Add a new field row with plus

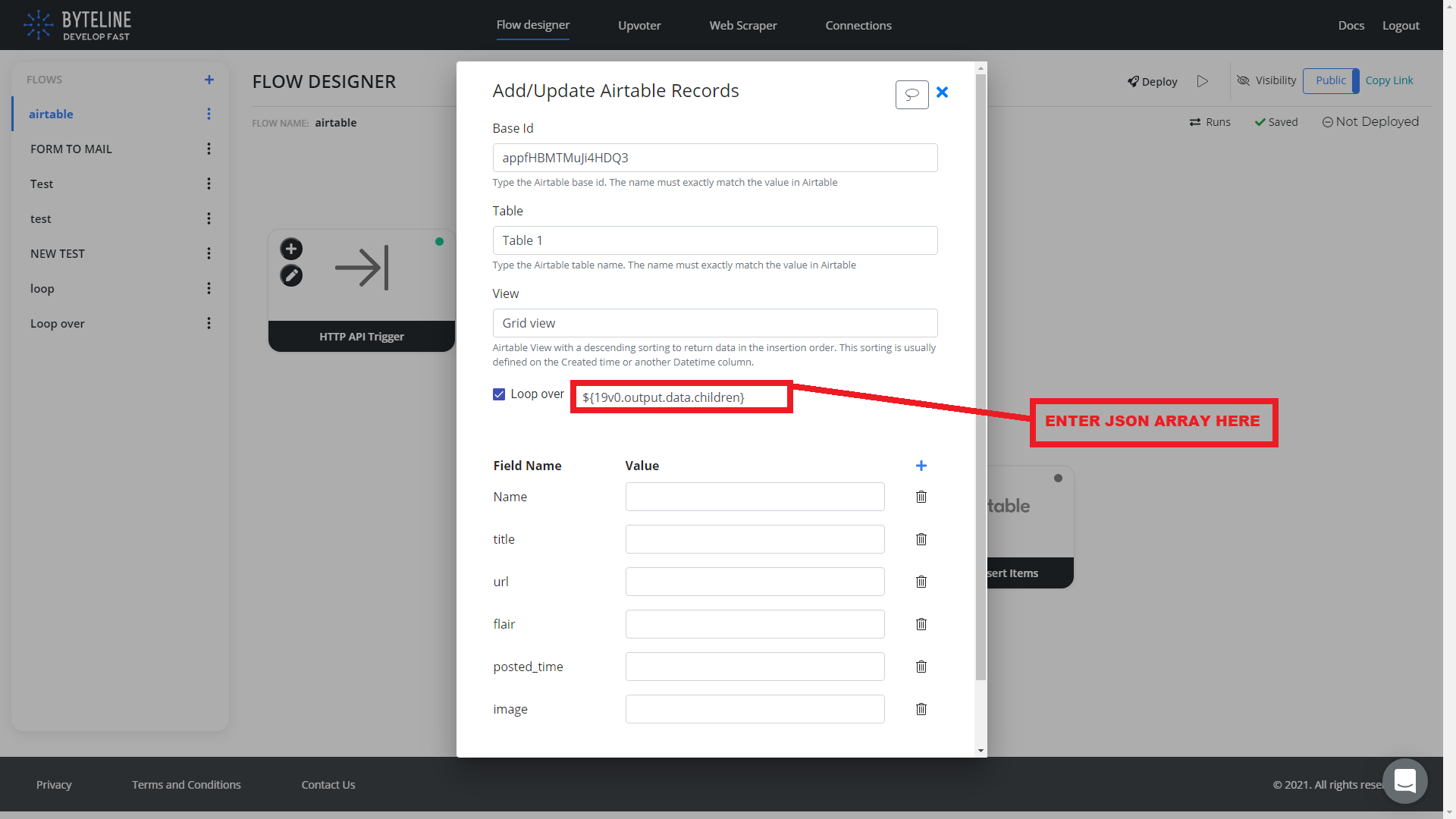pos(921,466)
